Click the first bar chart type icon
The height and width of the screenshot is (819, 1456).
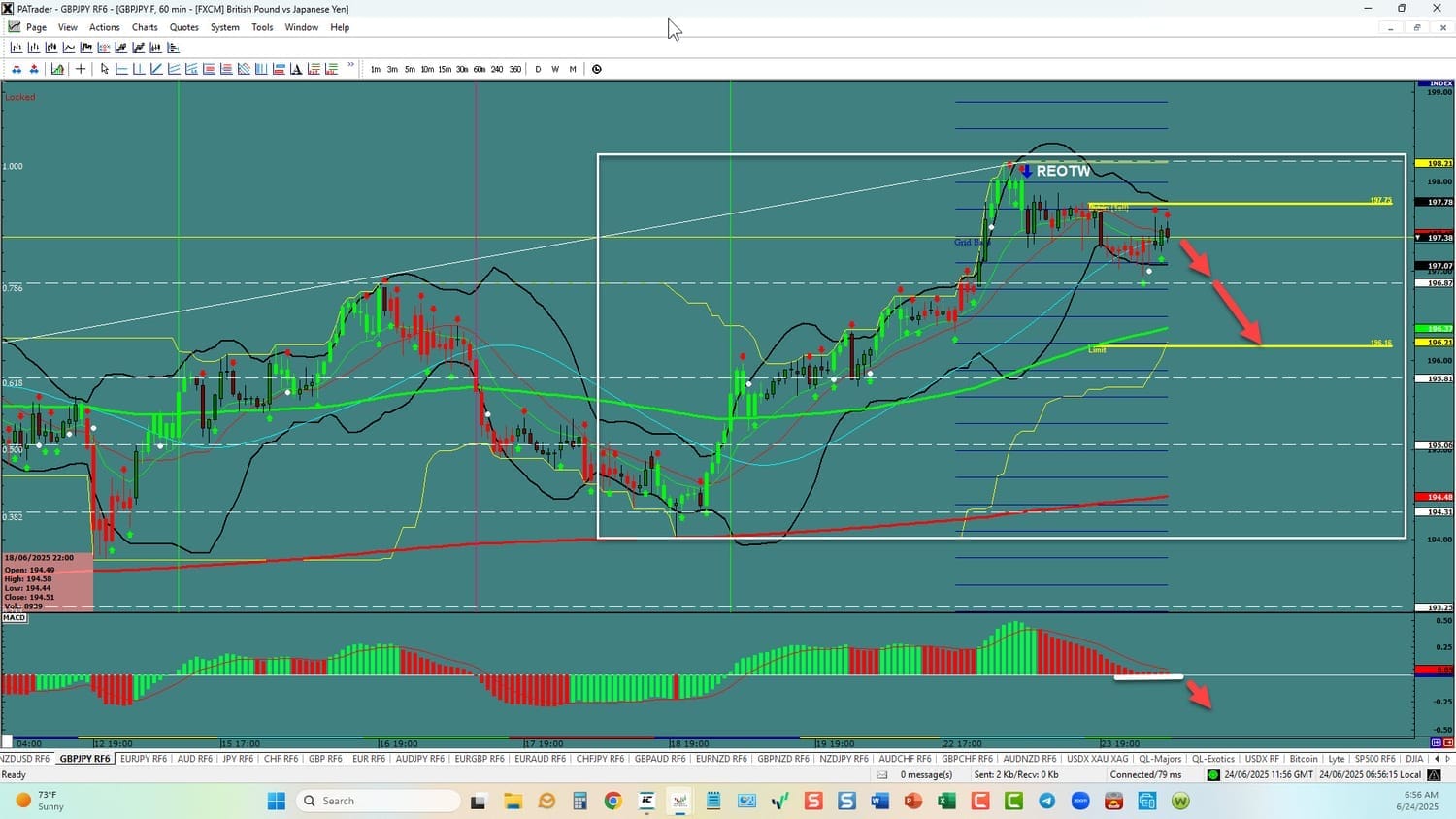pos(17,48)
